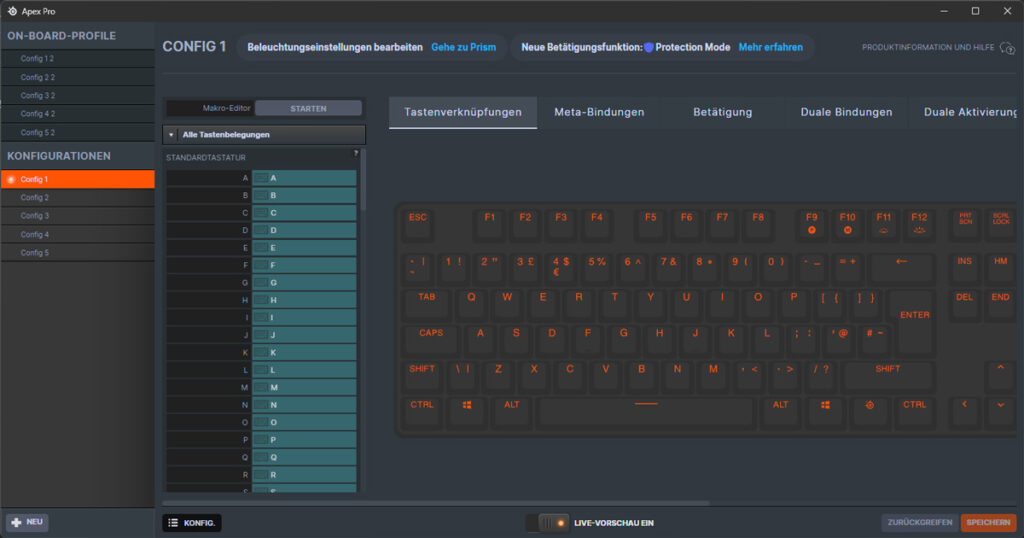Click the H key binding row
This screenshot has width=1024, height=538.
261,300
